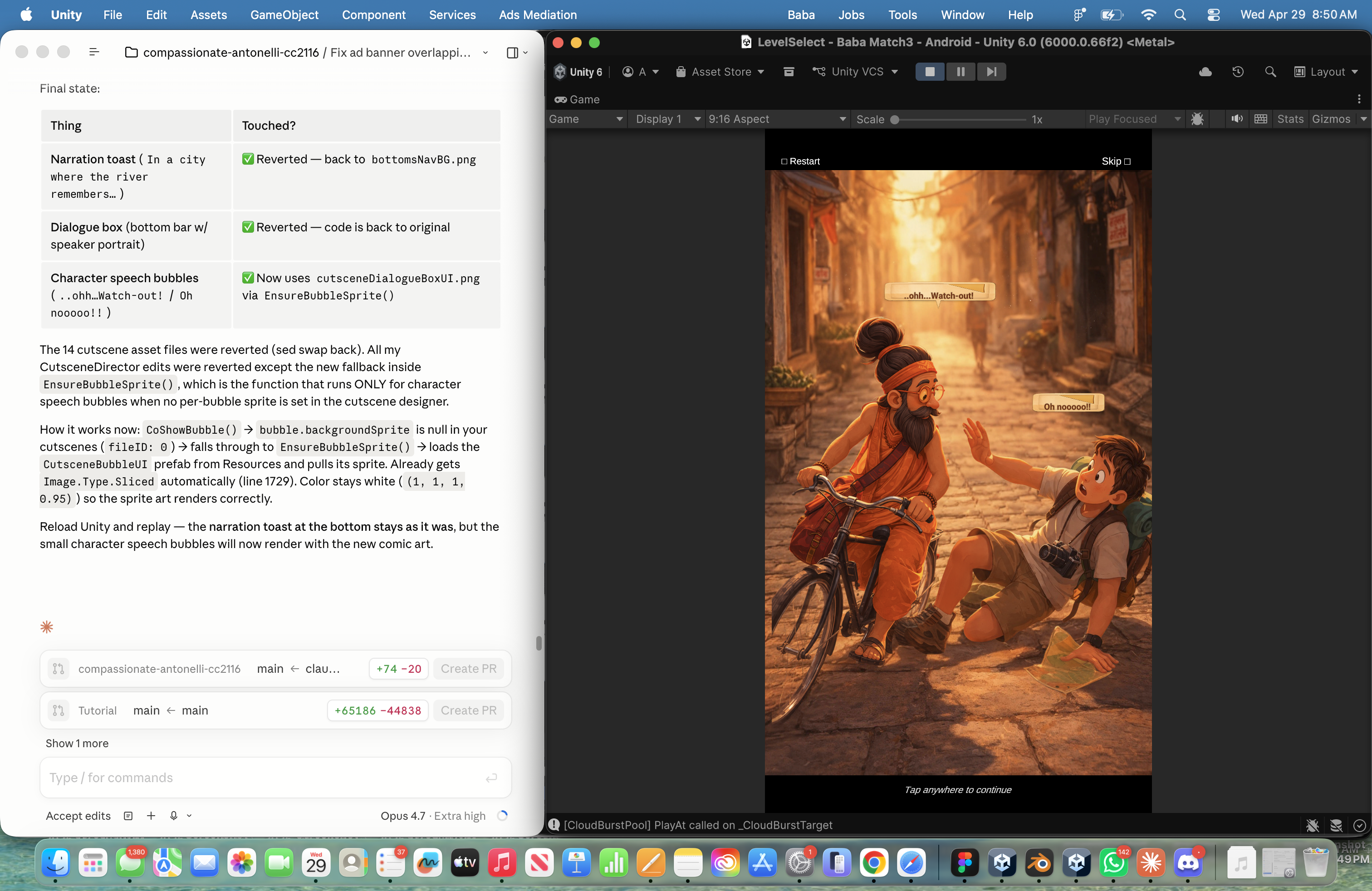Open the Window menu
Screen dimensions: 1372x891
[x=962, y=15]
